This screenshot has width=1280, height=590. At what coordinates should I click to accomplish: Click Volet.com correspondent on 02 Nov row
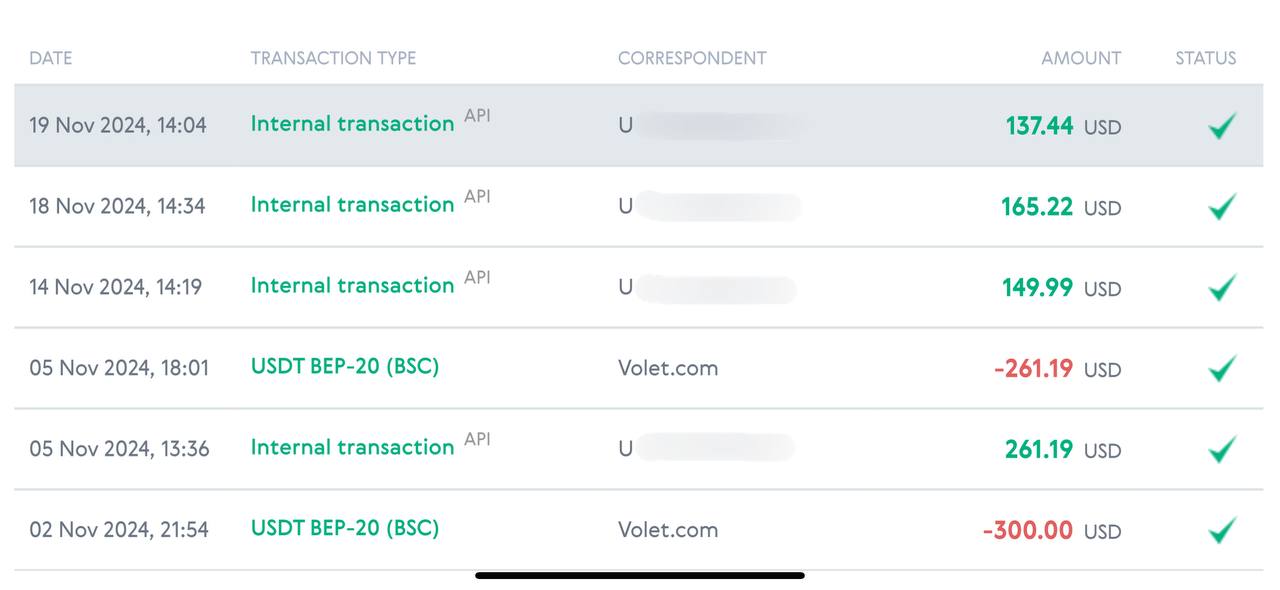pos(668,530)
